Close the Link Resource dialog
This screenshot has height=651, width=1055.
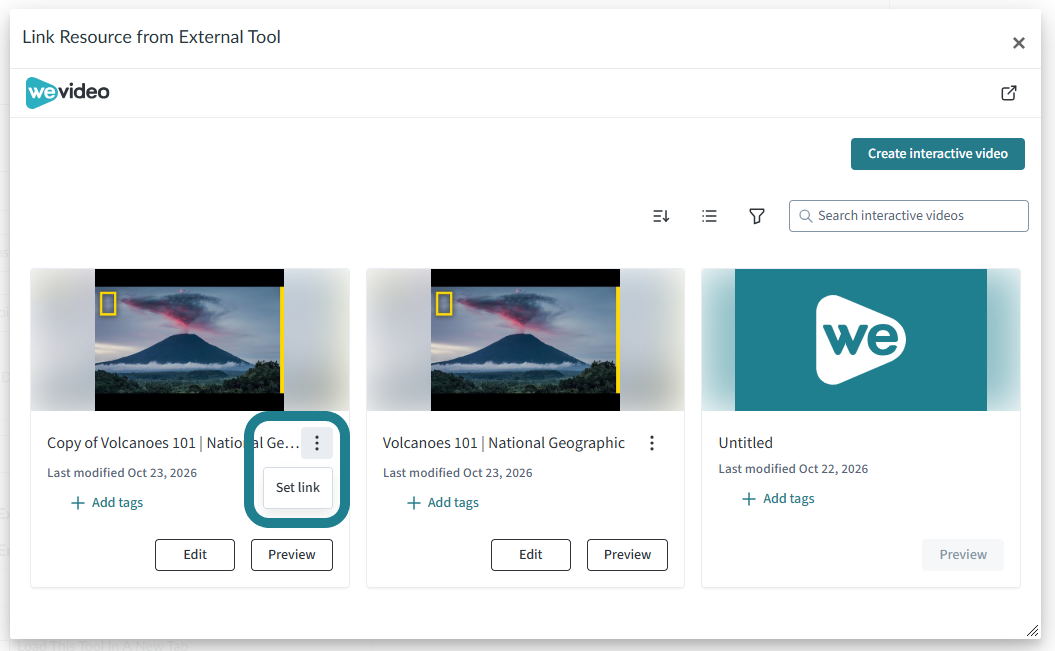pyautogui.click(x=1019, y=43)
